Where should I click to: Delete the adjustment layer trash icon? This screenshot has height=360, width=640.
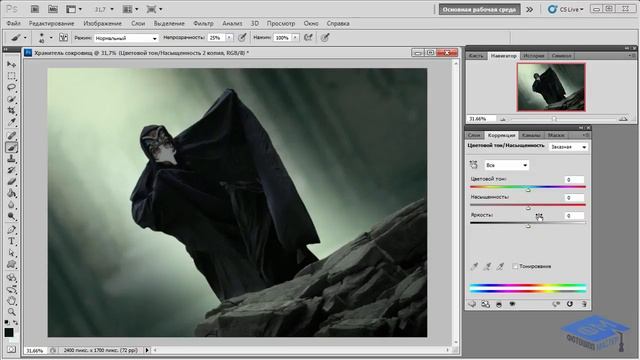(x=584, y=304)
